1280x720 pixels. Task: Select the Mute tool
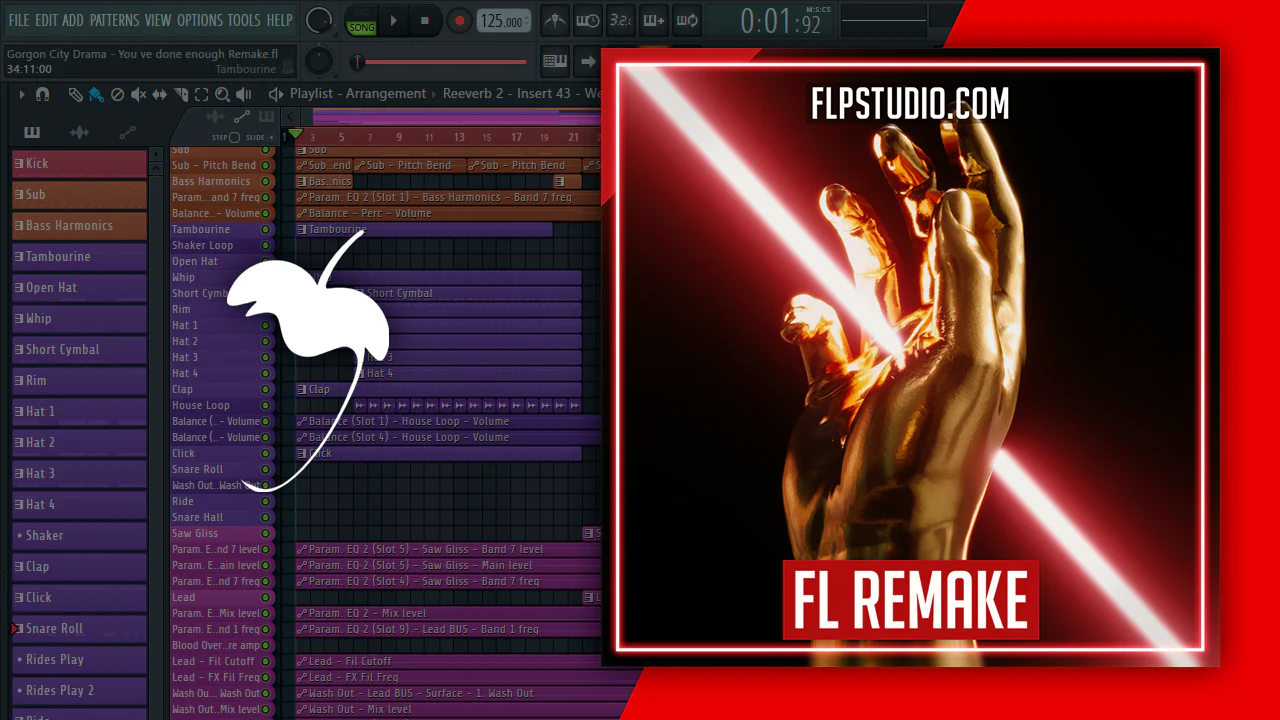(138, 94)
